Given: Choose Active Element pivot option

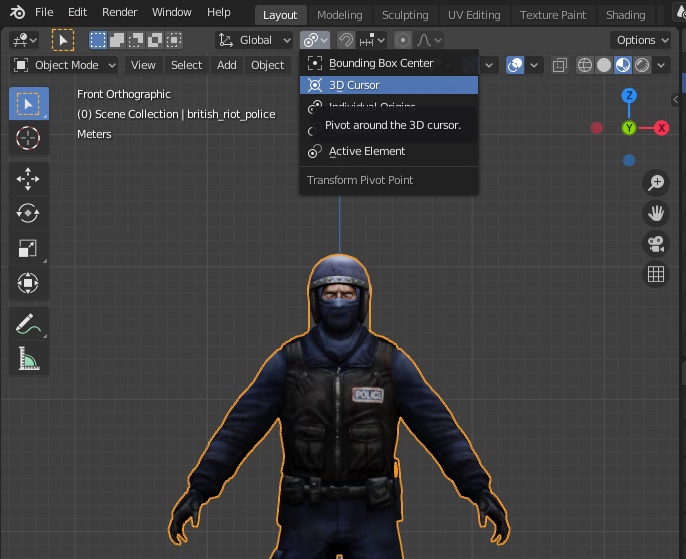Looking at the screenshot, I should [389, 151].
